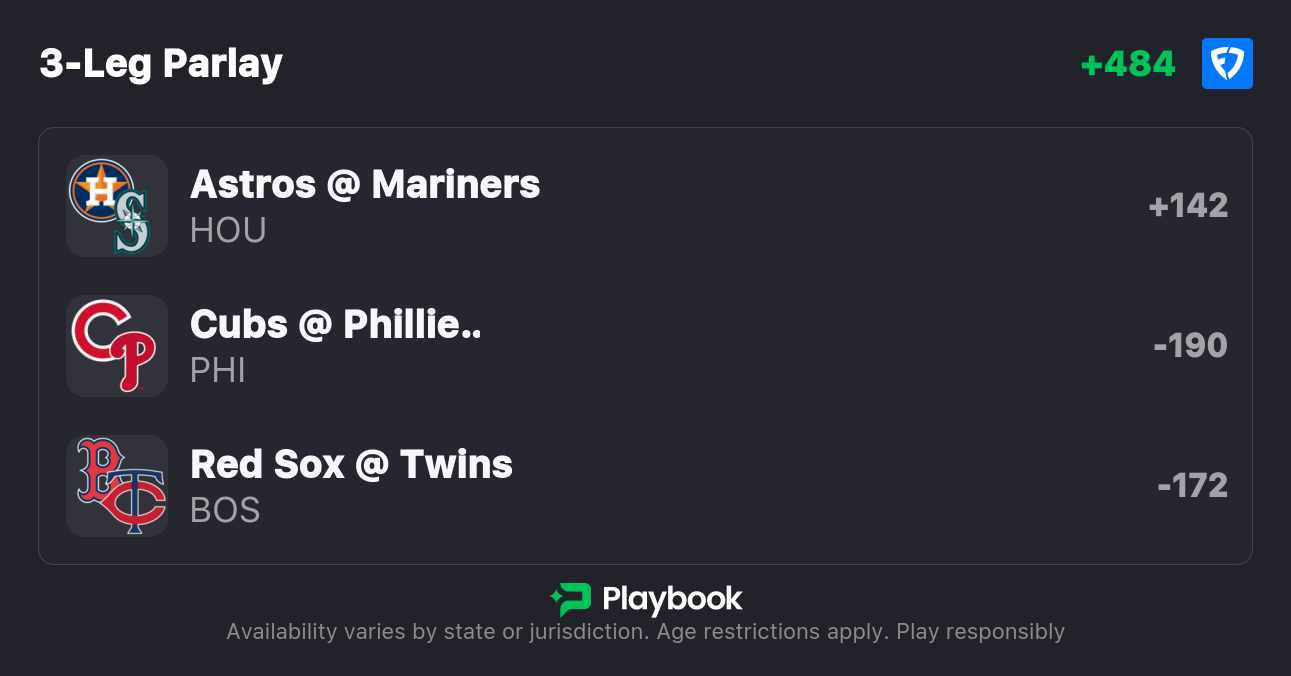1291x676 pixels.
Task: Click the BOS pick label
Action: pyautogui.click(x=225, y=511)
